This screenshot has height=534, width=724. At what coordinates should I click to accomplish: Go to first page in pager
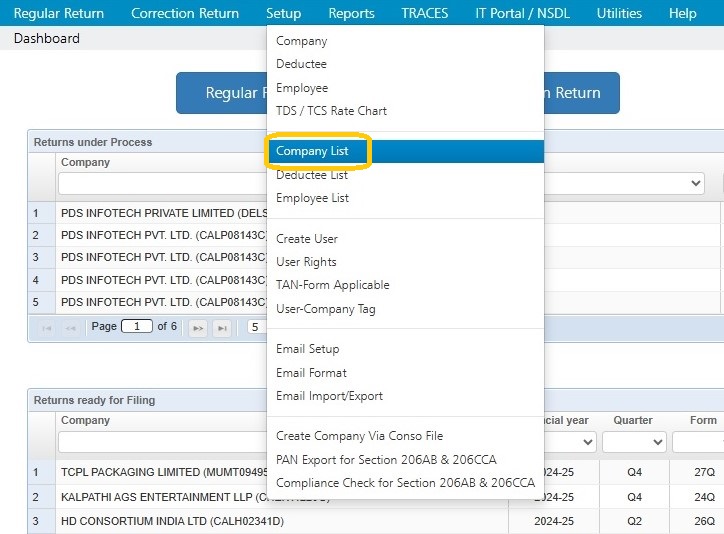point(47,328)
